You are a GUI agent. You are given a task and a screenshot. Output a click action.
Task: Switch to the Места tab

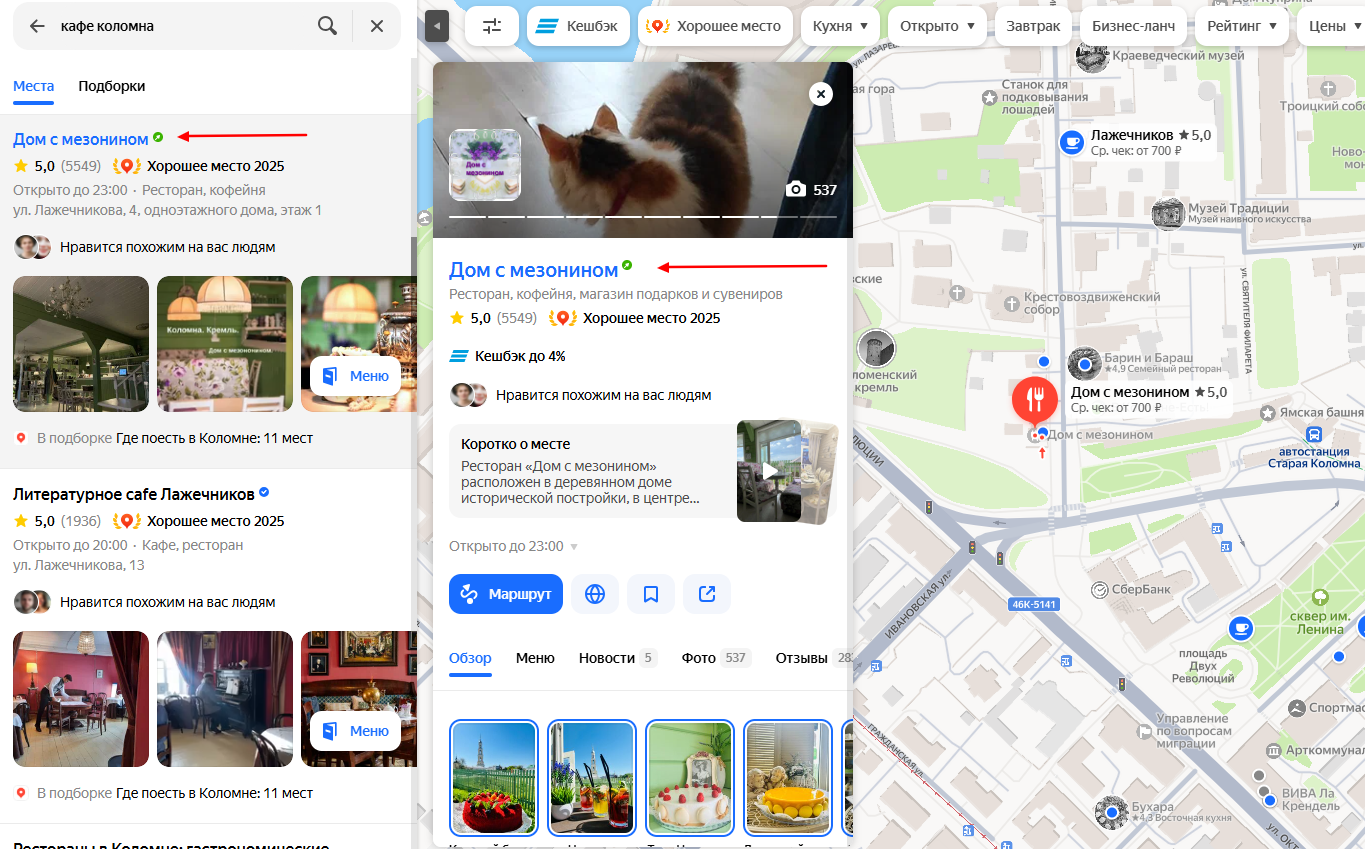click(x=34, y=86)
